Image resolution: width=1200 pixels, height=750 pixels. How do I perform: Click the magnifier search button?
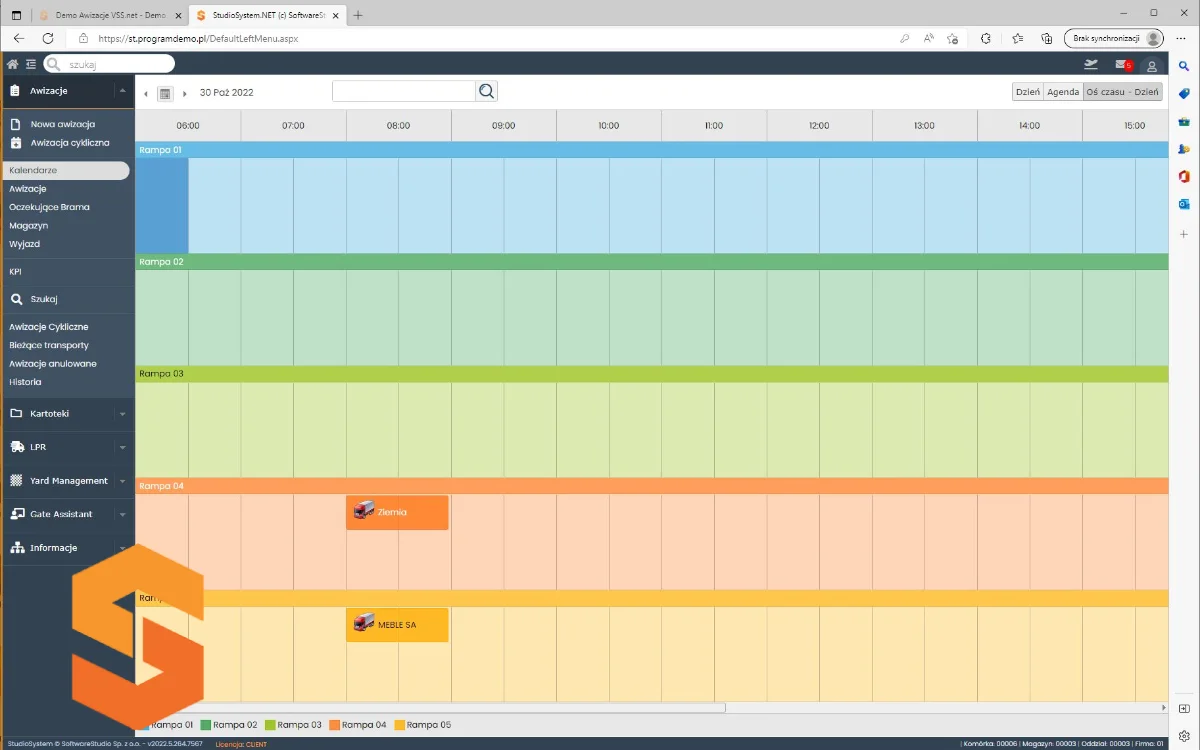click(486, 92)
